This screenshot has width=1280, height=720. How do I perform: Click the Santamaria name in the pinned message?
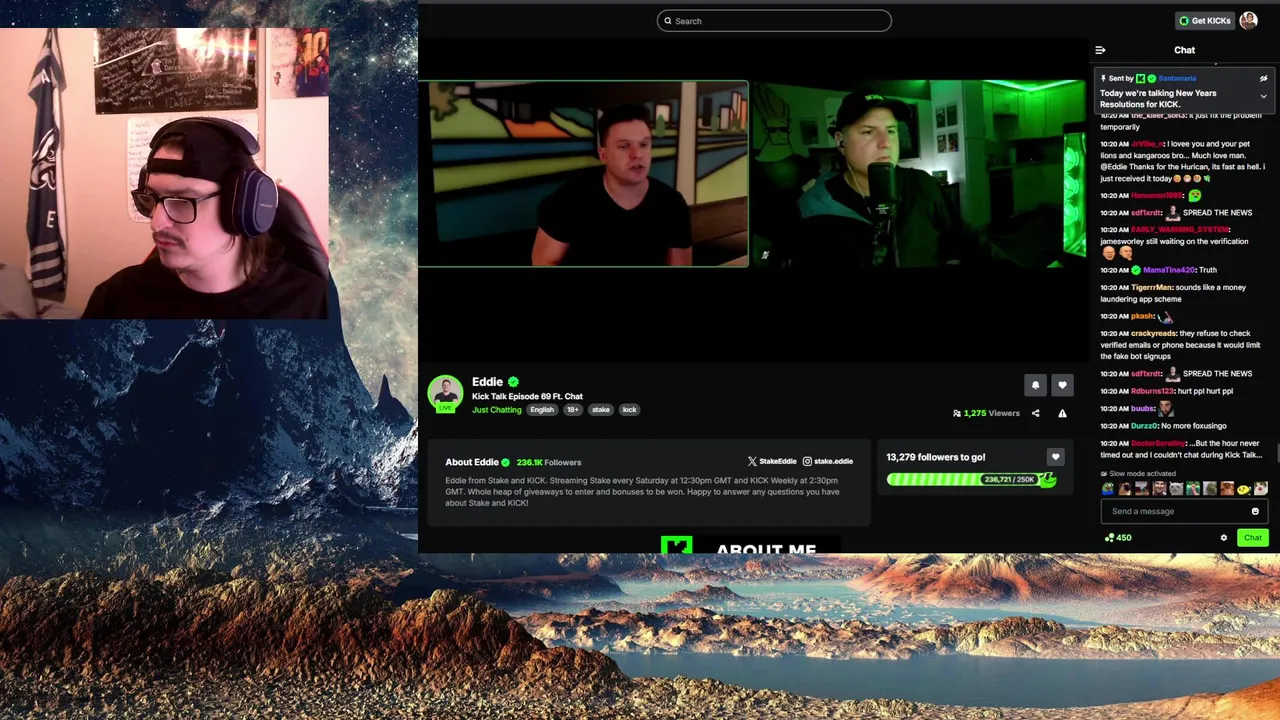pyautogui.click(x=1177, y=78)
